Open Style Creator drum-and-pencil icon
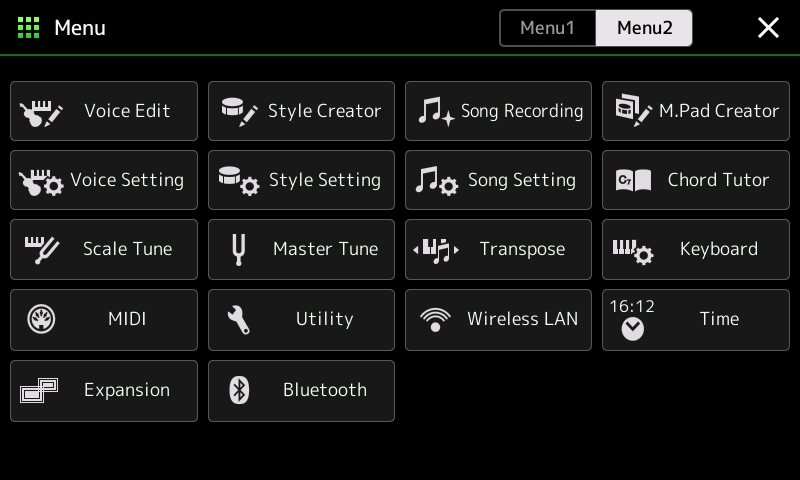 pos(239,112)
